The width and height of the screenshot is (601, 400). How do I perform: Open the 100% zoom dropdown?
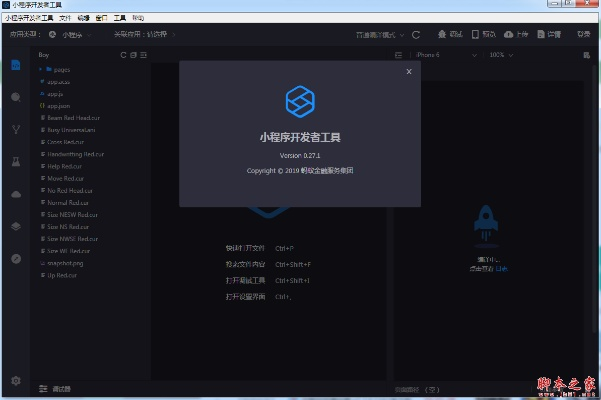(501, 55)
